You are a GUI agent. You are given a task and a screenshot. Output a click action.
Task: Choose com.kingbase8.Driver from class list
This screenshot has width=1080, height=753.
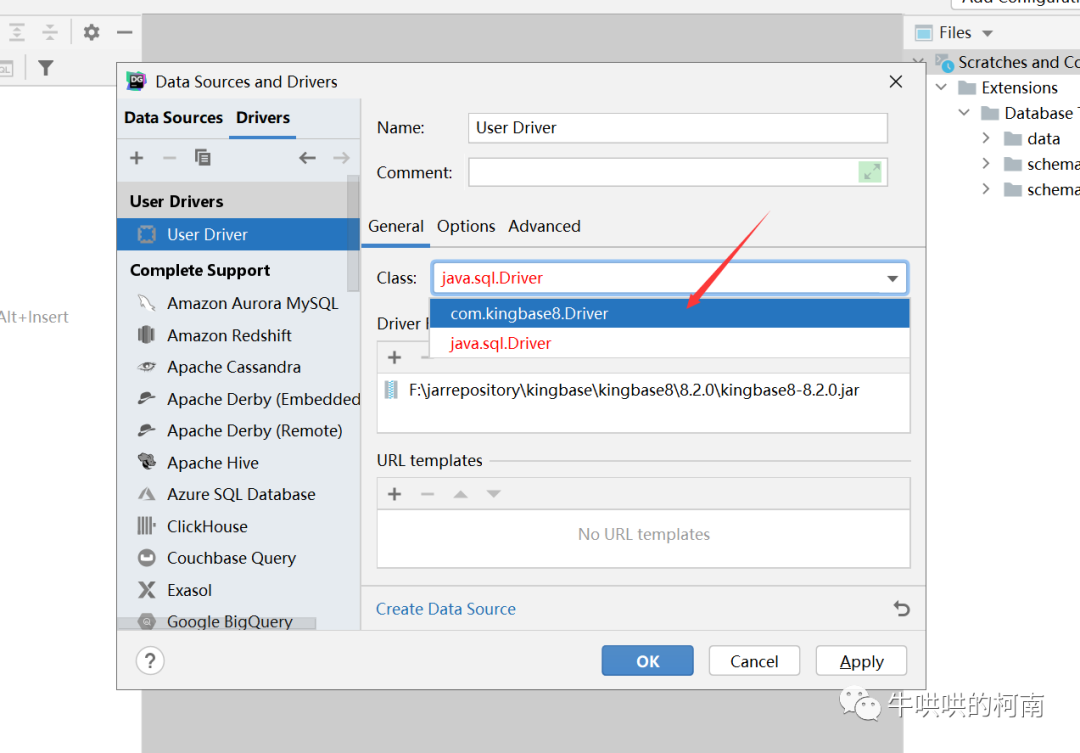[x=669, y=313]
